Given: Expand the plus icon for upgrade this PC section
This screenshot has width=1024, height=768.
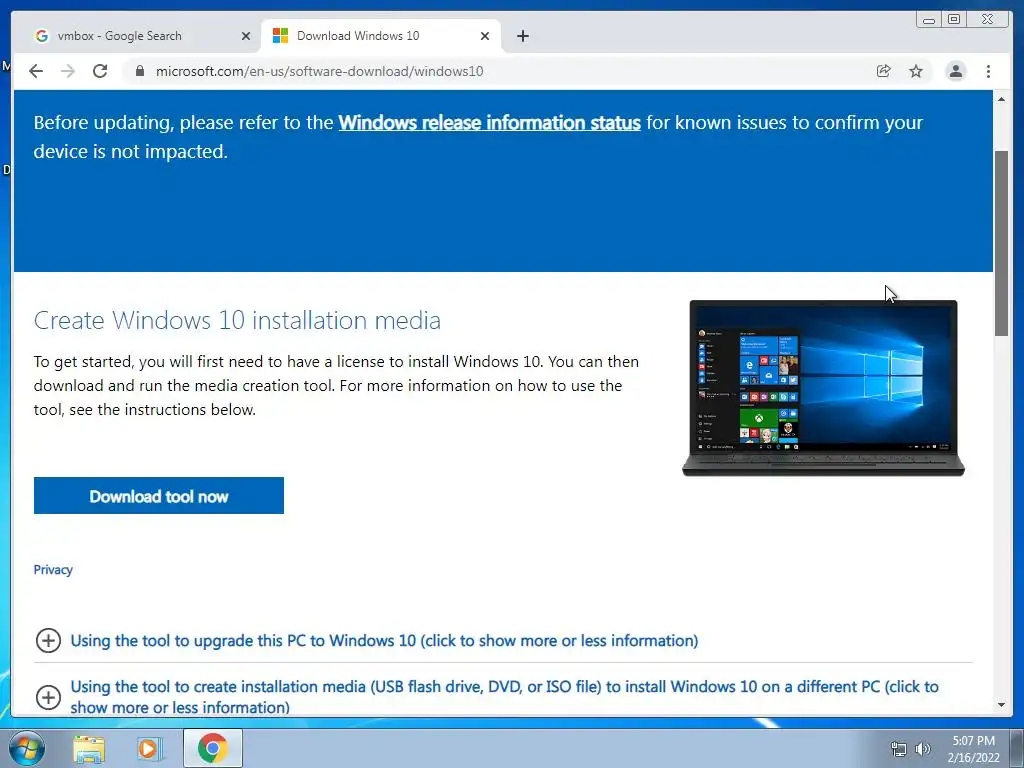Looking at the screenshot, I should 48,641.
